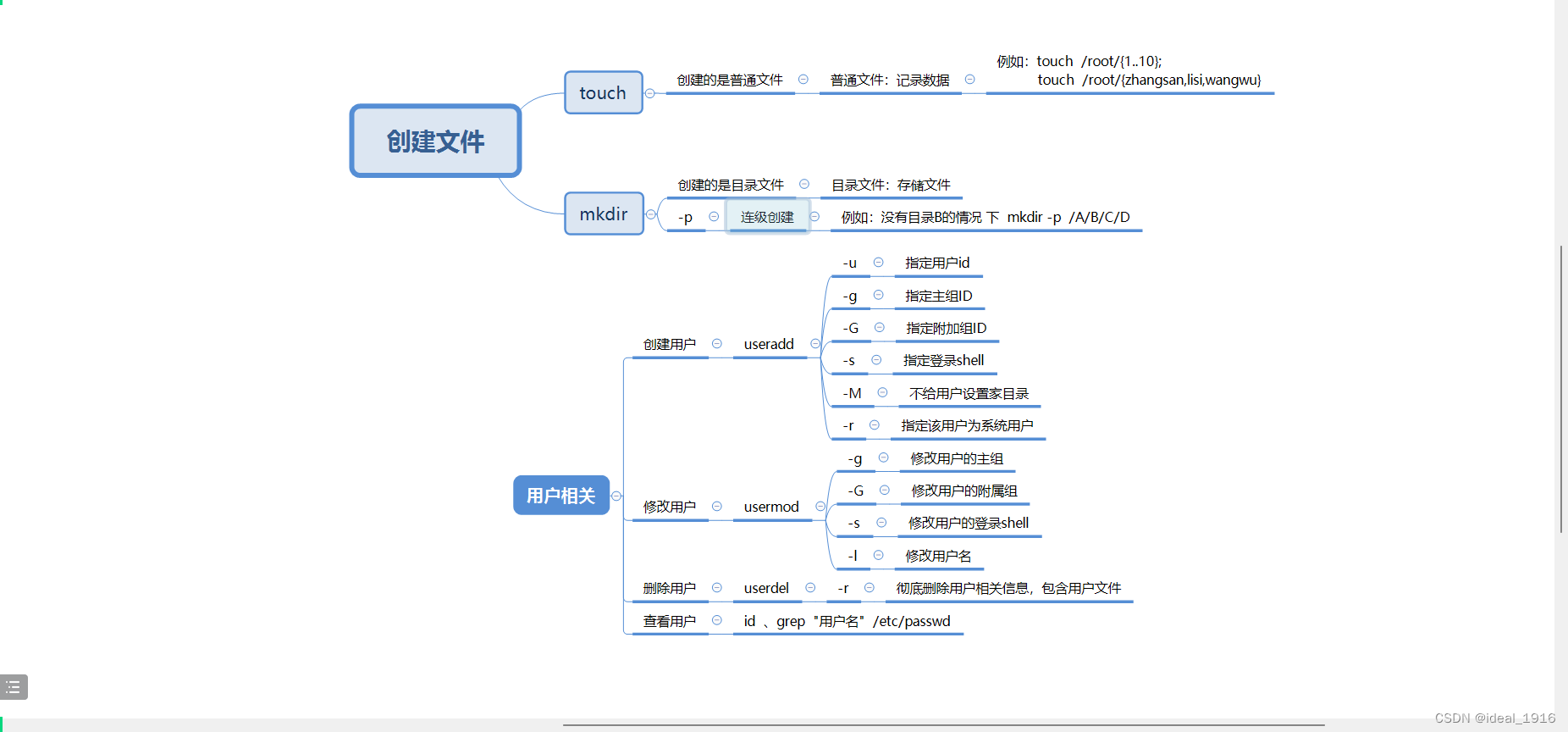Screen dimensions: 1568x732
Task: Click the vertical scrollbar thumb
Action: [x=1561, y=389]
